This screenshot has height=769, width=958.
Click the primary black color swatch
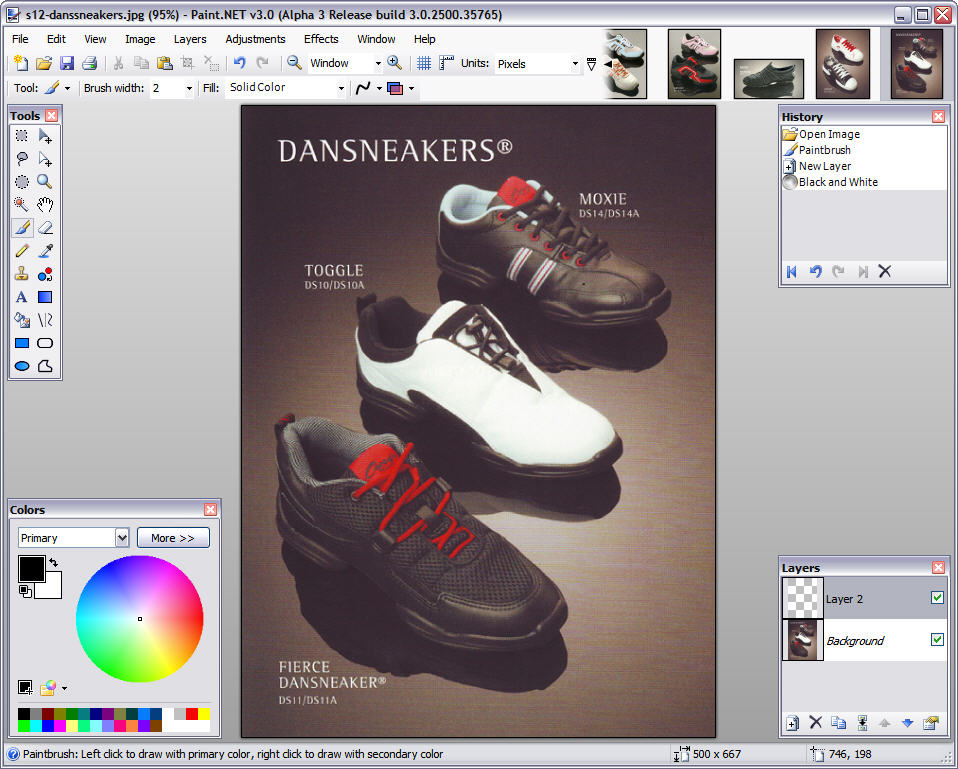point(31,569)
